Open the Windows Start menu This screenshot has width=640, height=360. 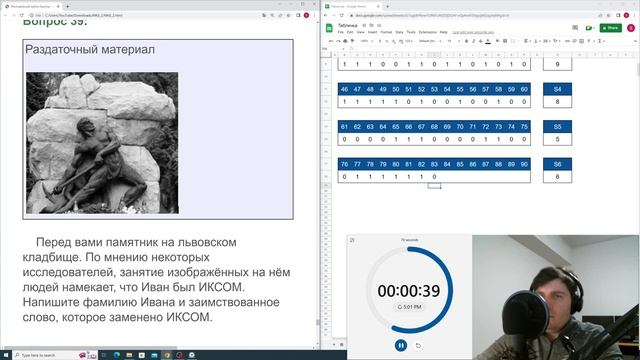click(6, 355)
